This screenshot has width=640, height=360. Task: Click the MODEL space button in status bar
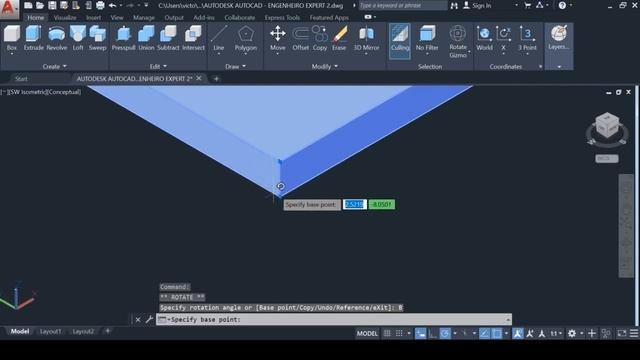367,333
